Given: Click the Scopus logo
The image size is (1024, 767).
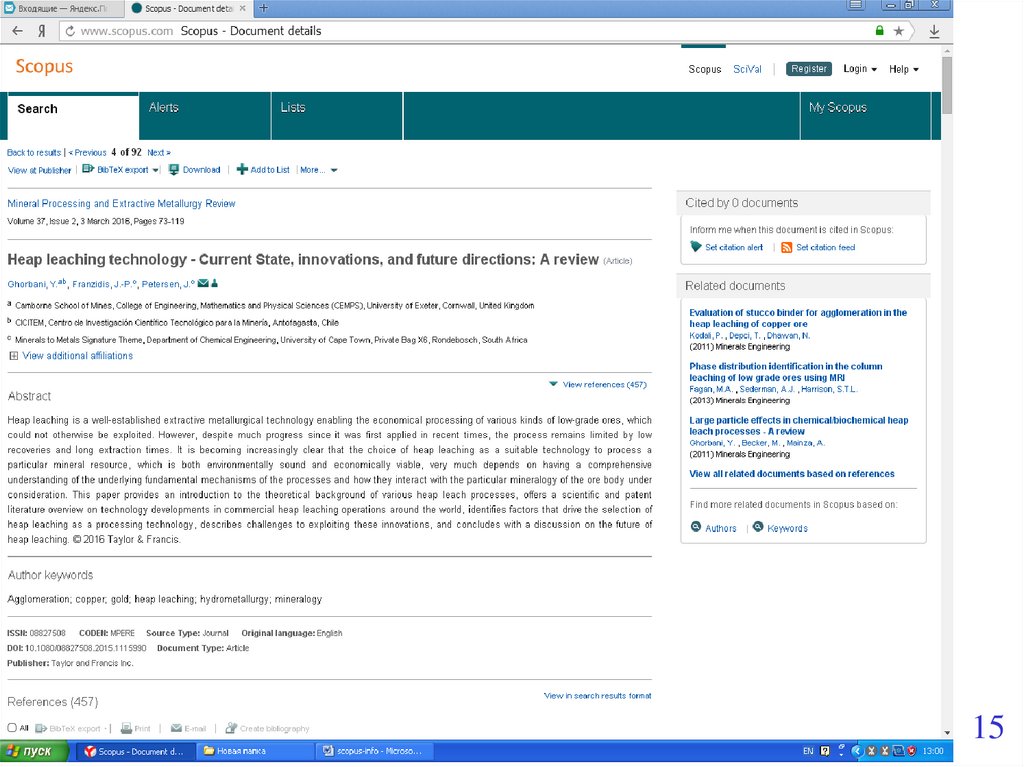Looking at the screenshot, I should point(44,67).
